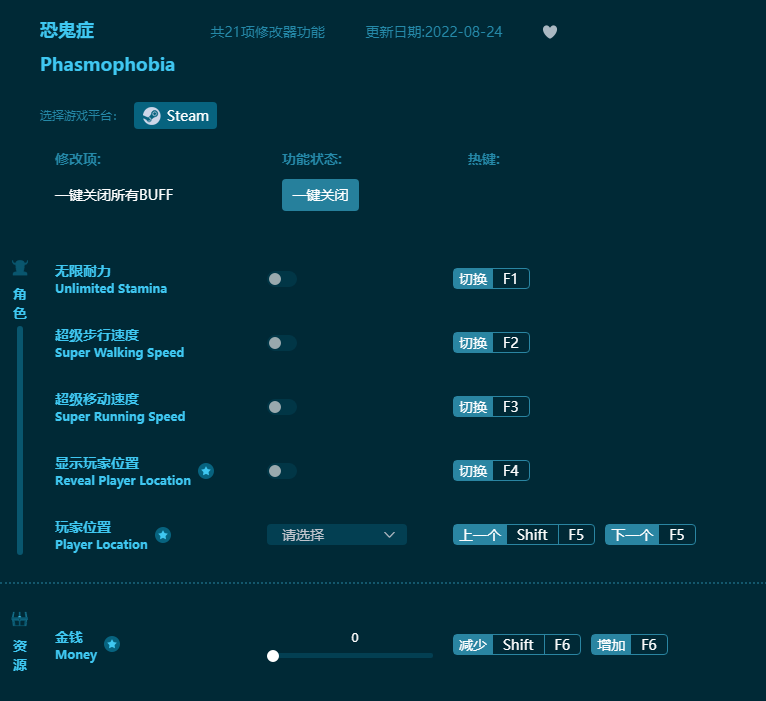Image resolution: width=766 pixels, height=701 pixels.
Task: Click the 增加 F6 hotkey button
Action: (x=629, y=645)
